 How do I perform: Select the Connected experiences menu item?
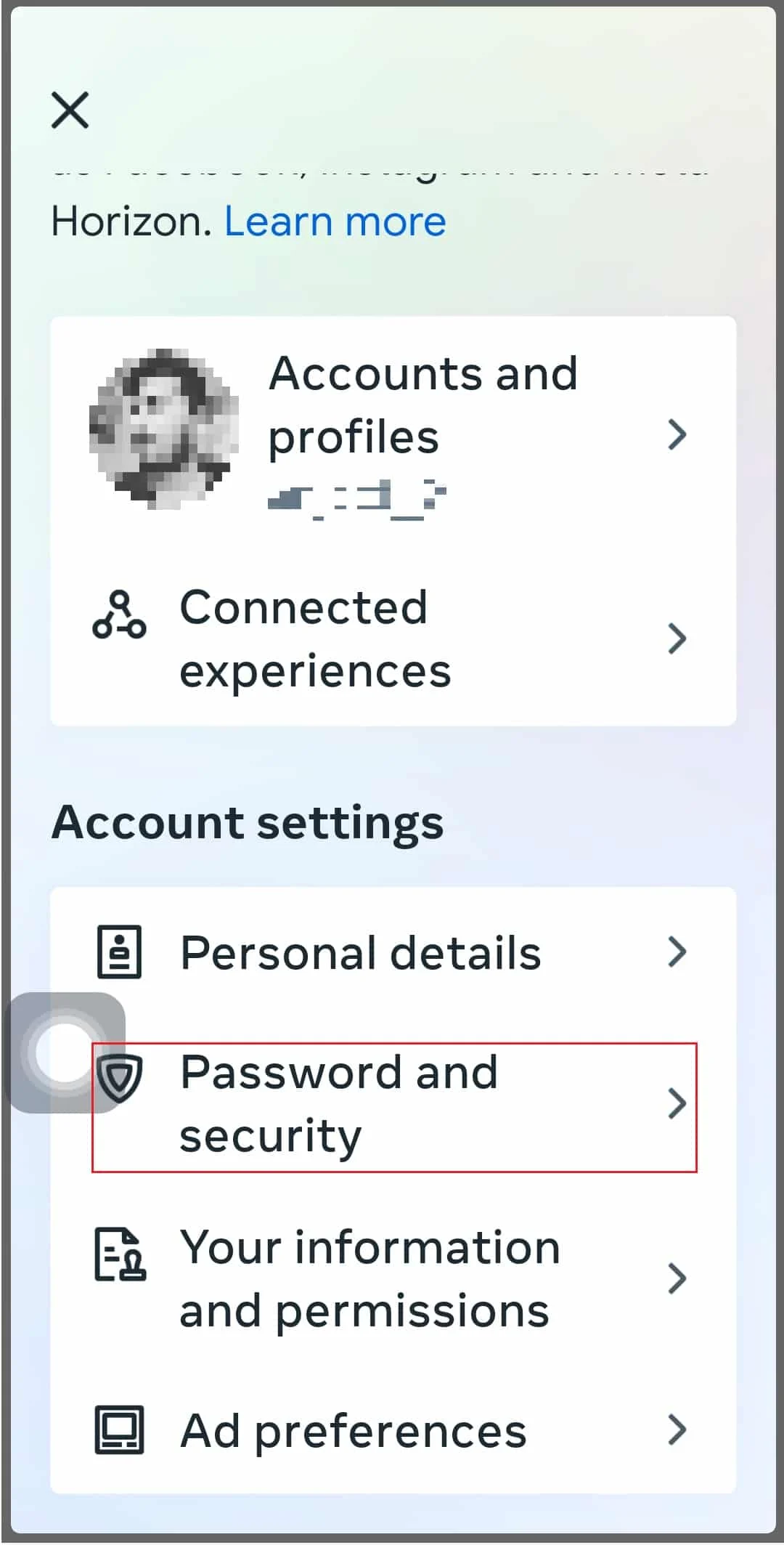tap(393, 638)
